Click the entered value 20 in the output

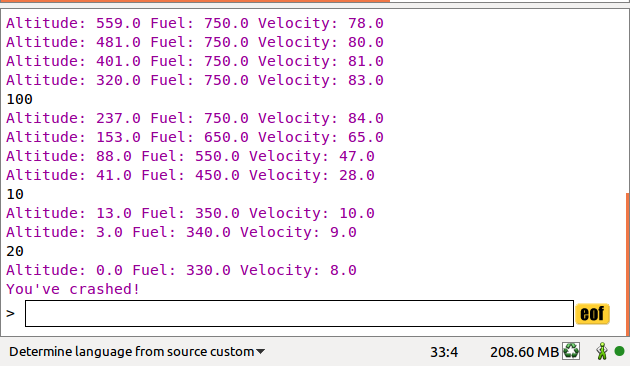[x=15, y=251]
